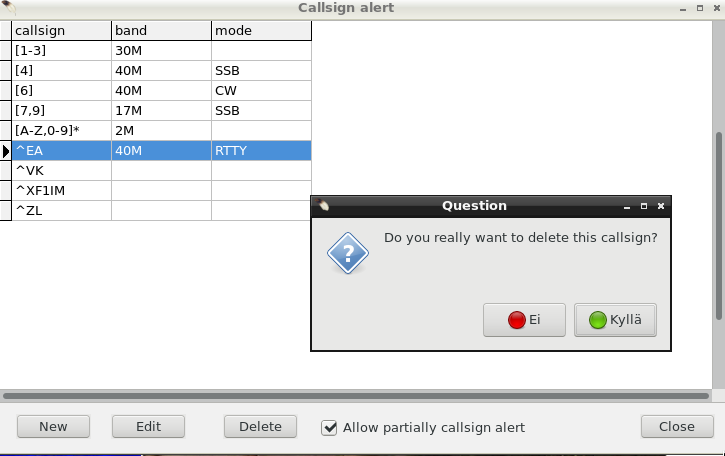725x456 pixels.
Task: Close the Question dialog via its X
Action: pos(661,206)
